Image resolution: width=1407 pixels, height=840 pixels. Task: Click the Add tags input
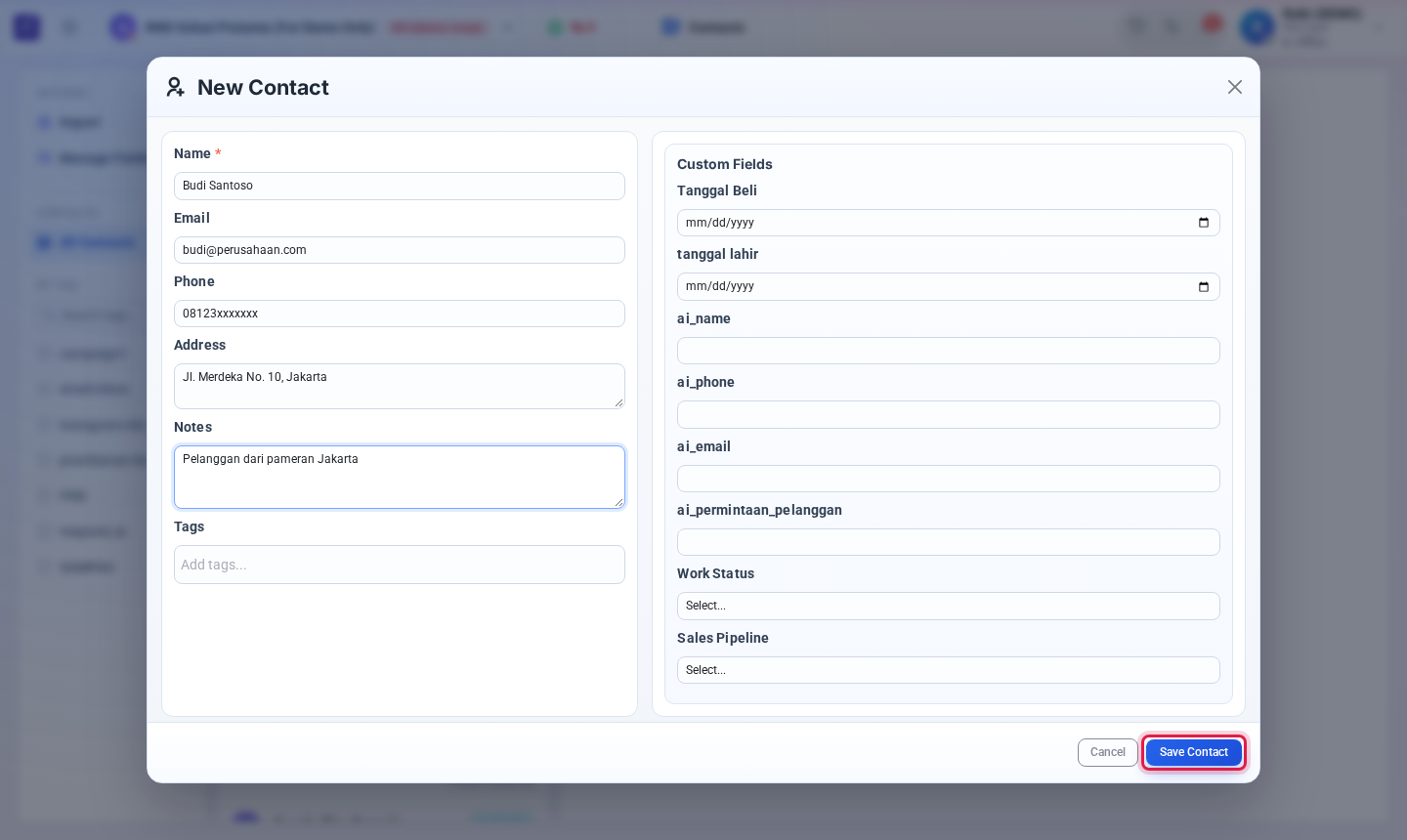coord(400,565)
